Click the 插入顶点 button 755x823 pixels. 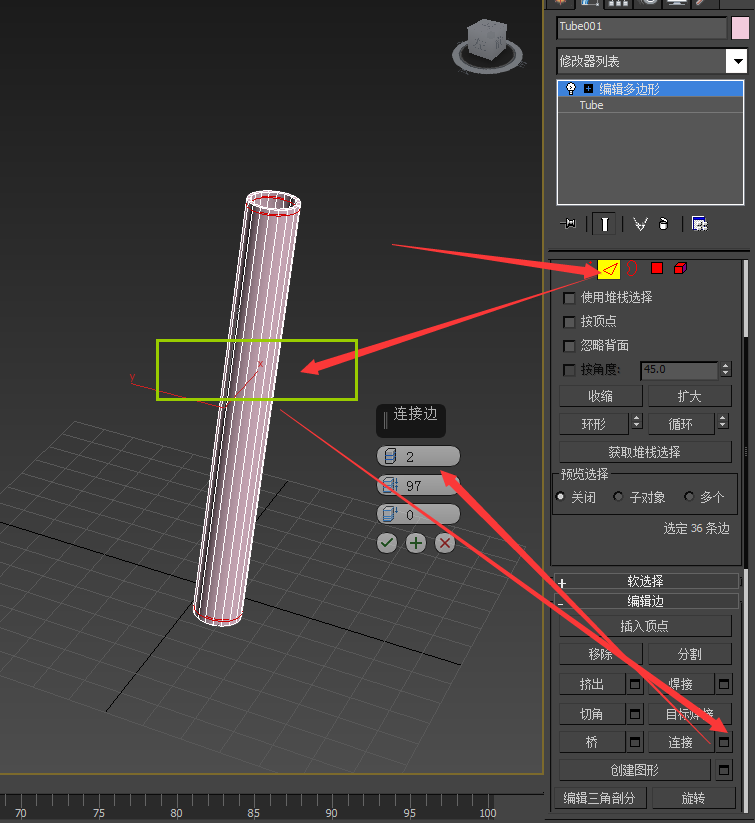pos(645,626)
